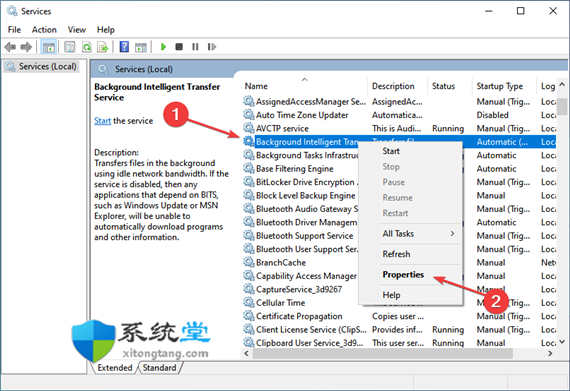Click the Disabled startup type cell

pos(493,115)
